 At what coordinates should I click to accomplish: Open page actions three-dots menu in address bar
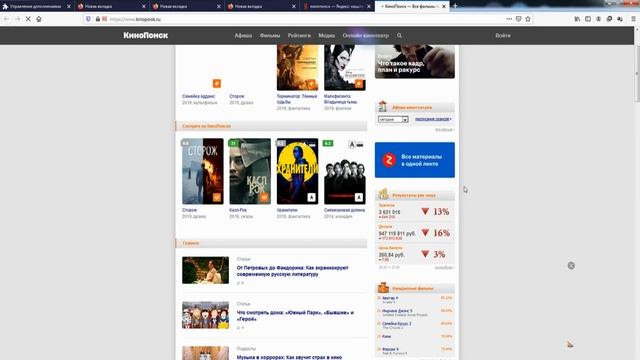tap(509, 19)
